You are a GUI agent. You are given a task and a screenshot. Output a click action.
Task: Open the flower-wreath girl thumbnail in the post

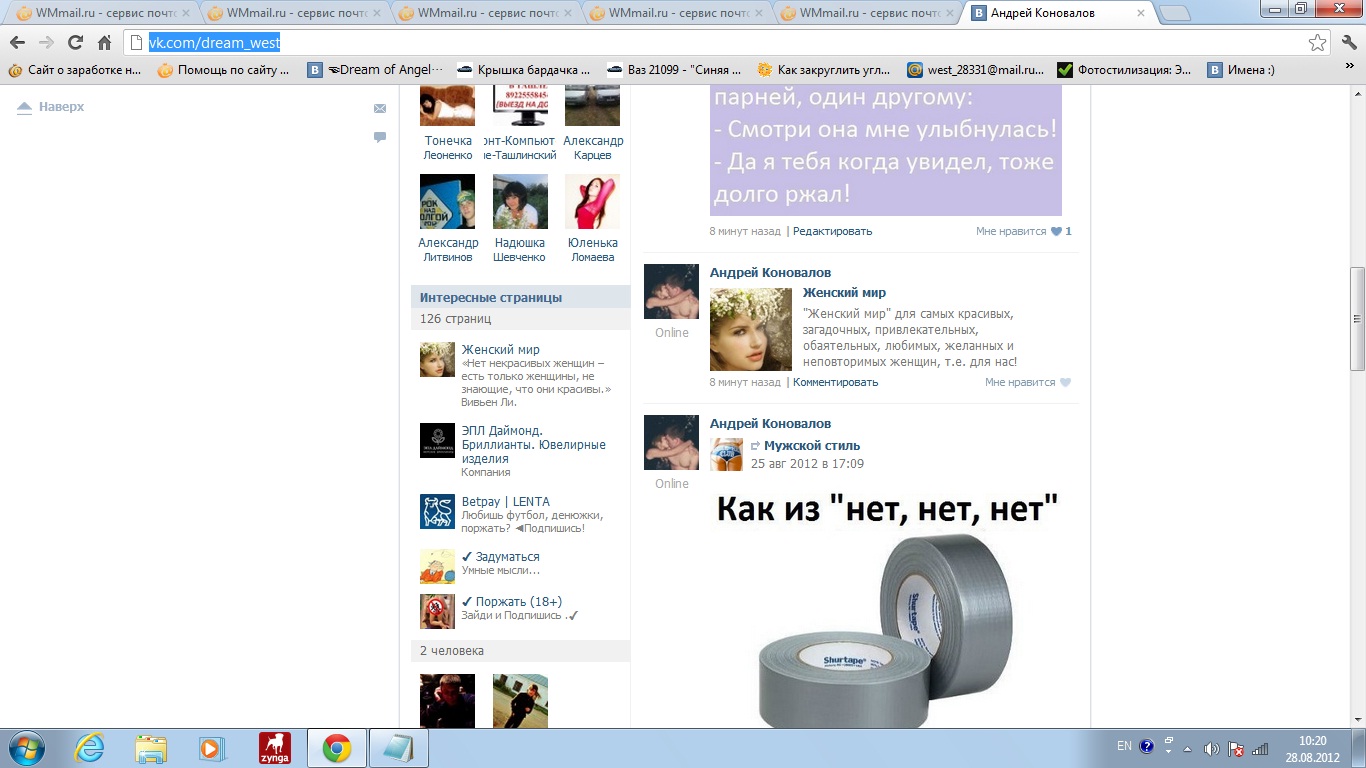[x=751, y=330]
